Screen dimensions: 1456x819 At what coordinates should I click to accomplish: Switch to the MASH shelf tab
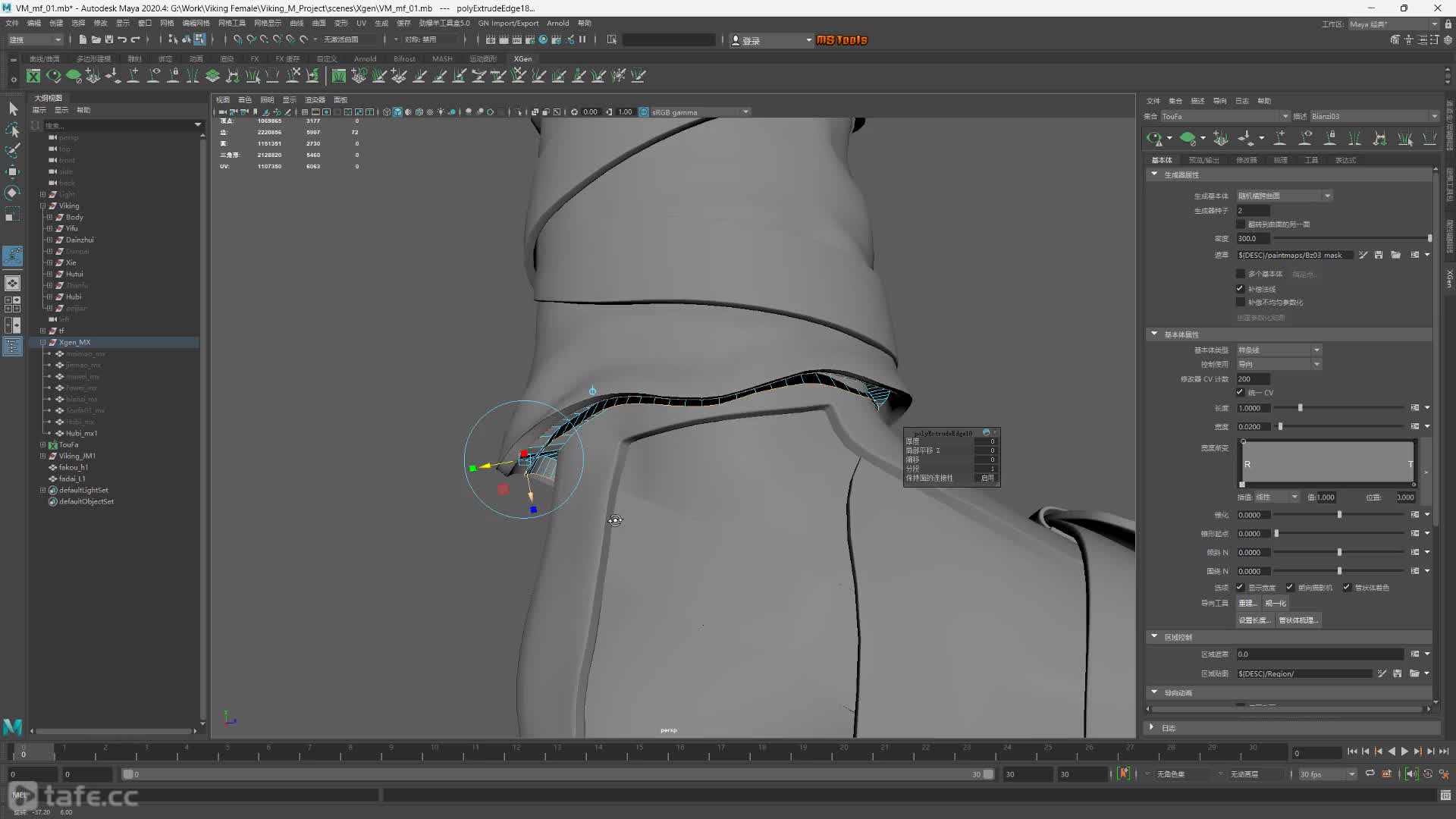pyautogui.click(x=442, y=58)
